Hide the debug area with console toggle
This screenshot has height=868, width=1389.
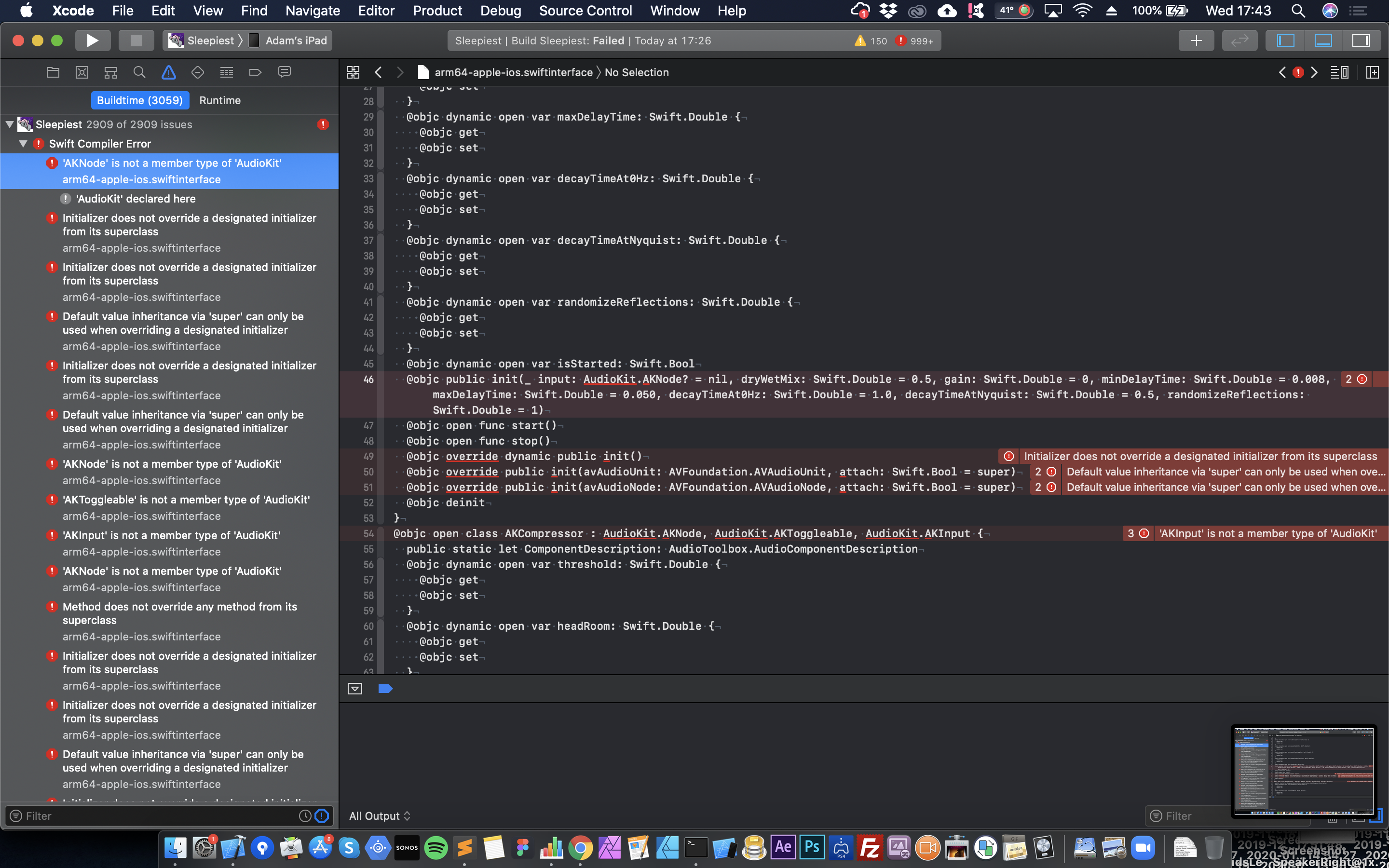coord(354,688)
